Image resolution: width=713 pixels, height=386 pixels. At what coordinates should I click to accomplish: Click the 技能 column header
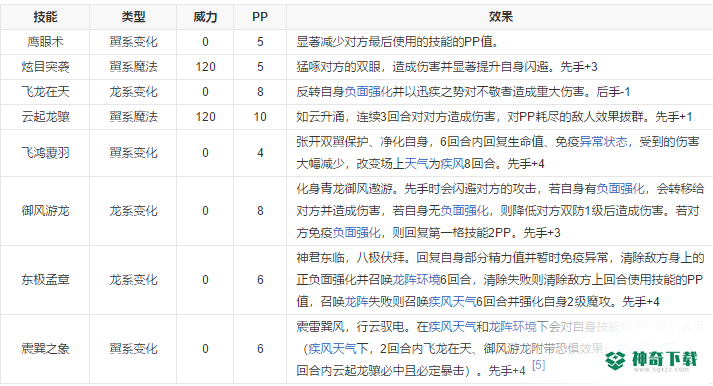click(45, 17)
